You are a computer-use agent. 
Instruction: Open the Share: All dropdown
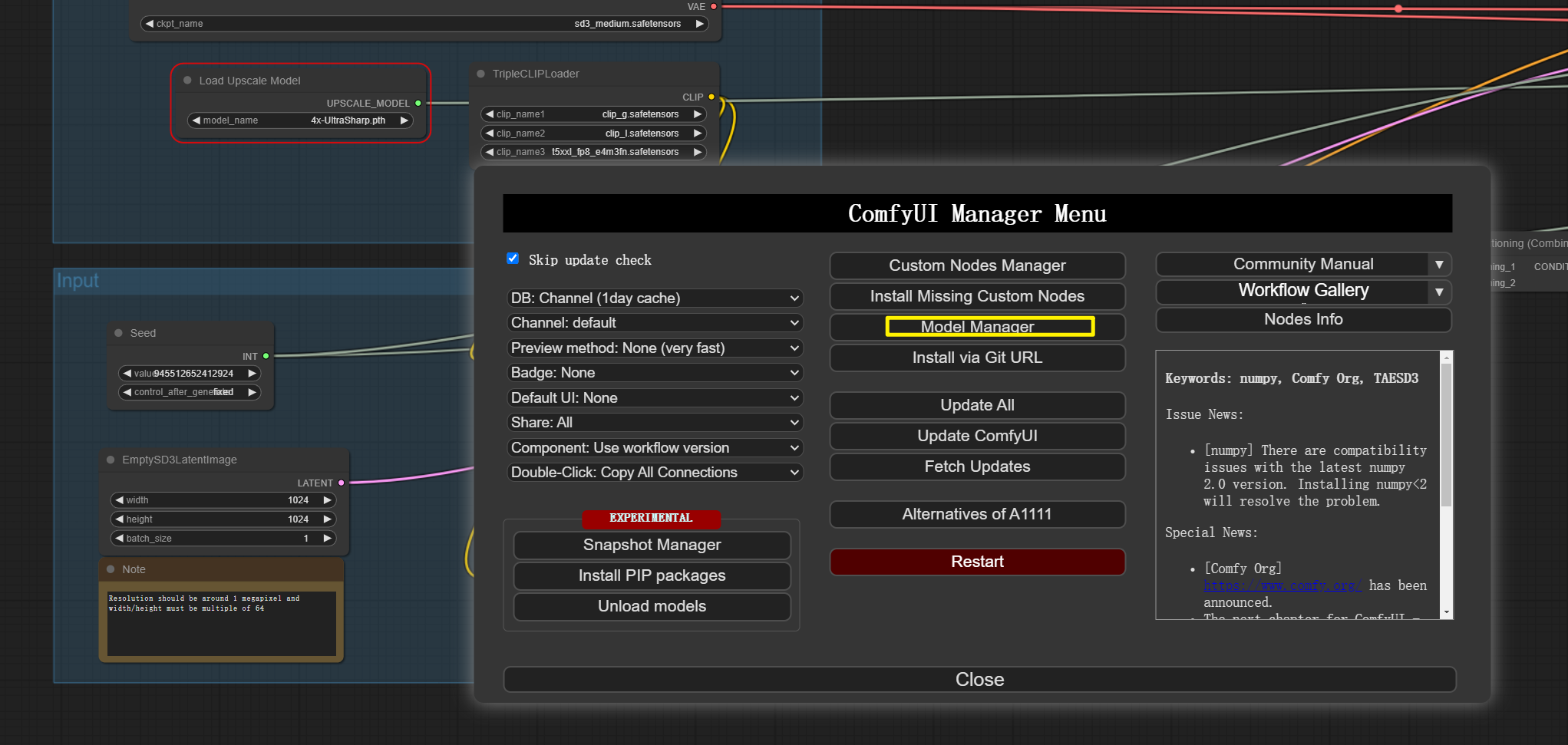point(655,423)
